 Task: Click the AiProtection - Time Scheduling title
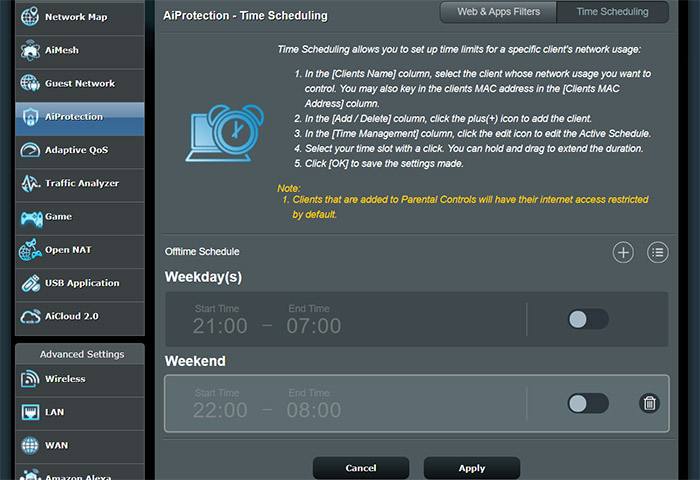coord(245,16)
